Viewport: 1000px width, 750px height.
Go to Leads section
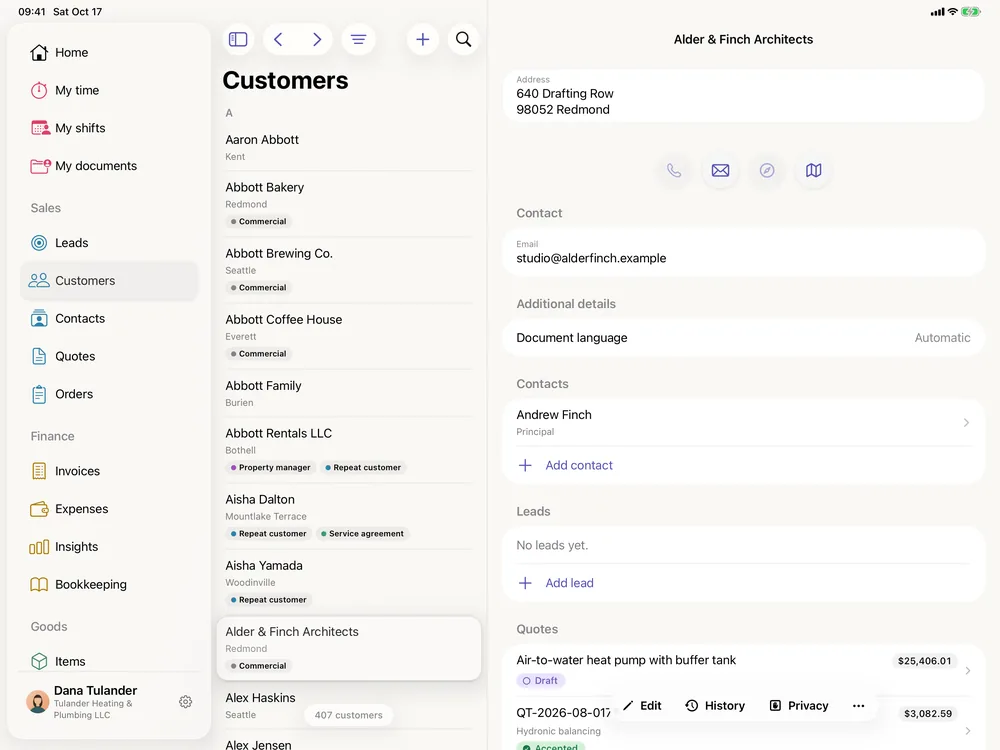(110, 243)
